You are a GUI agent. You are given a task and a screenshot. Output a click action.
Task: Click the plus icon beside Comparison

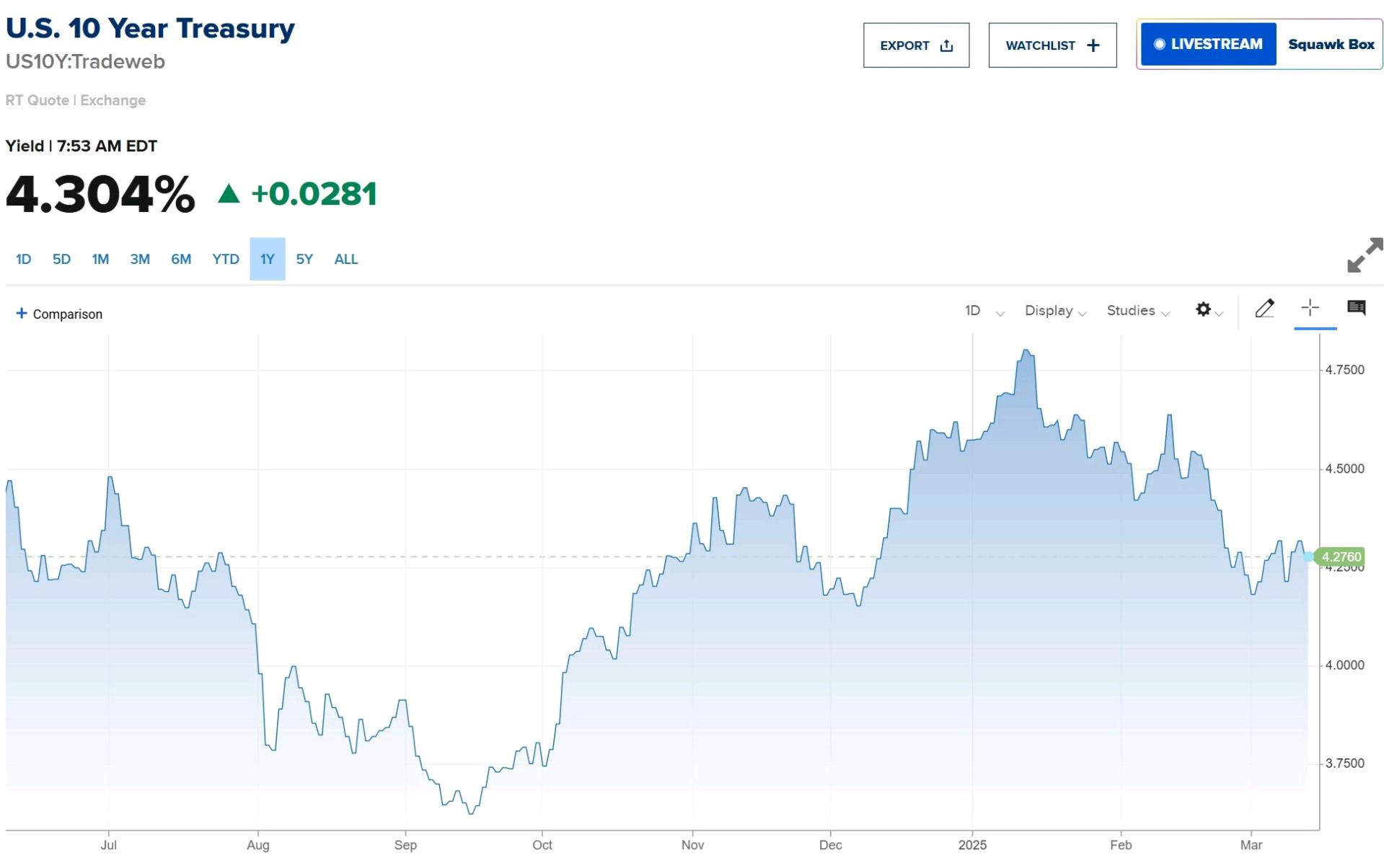[x=22, y=313]
